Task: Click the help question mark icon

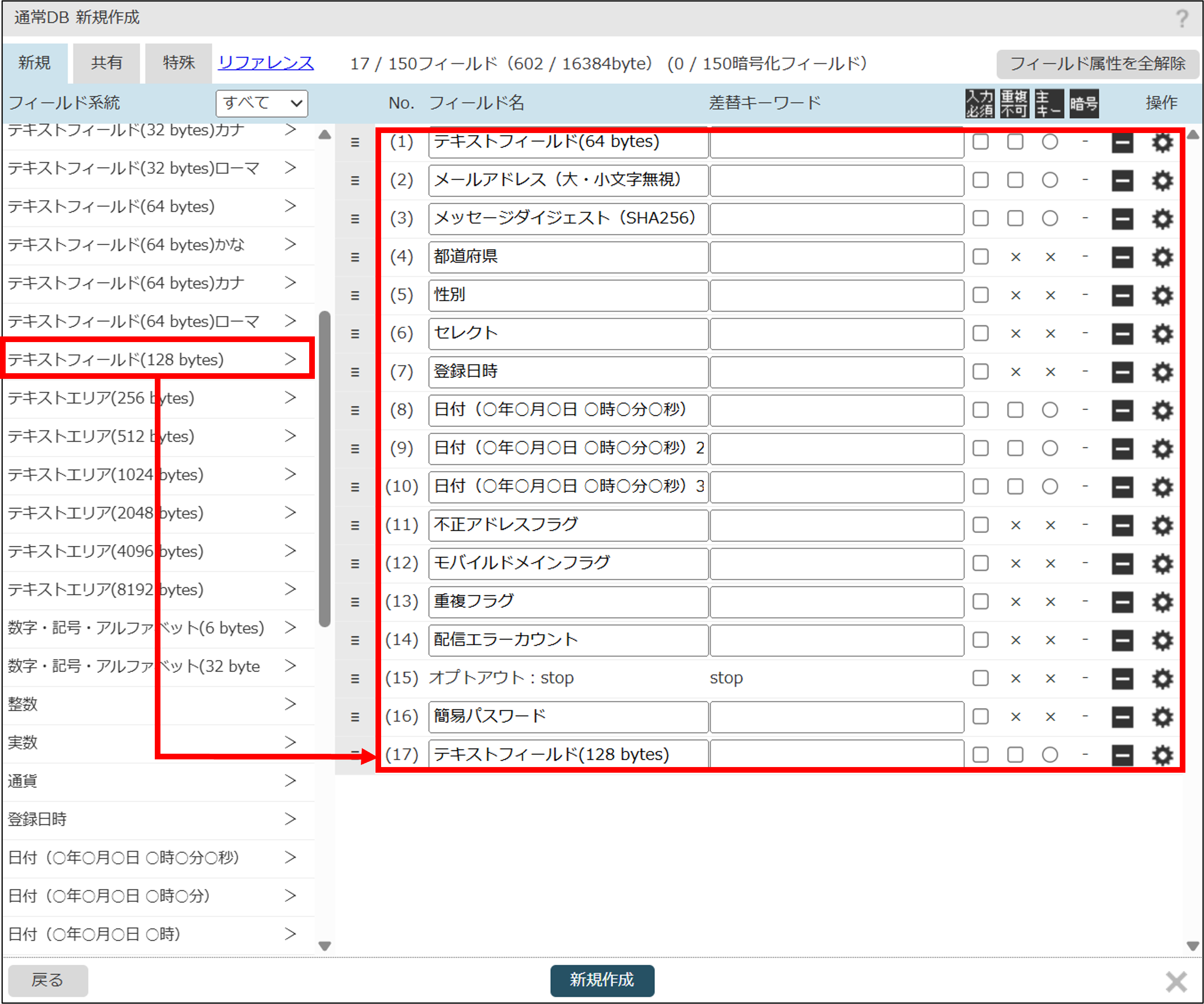Action: click(1182, 18)
